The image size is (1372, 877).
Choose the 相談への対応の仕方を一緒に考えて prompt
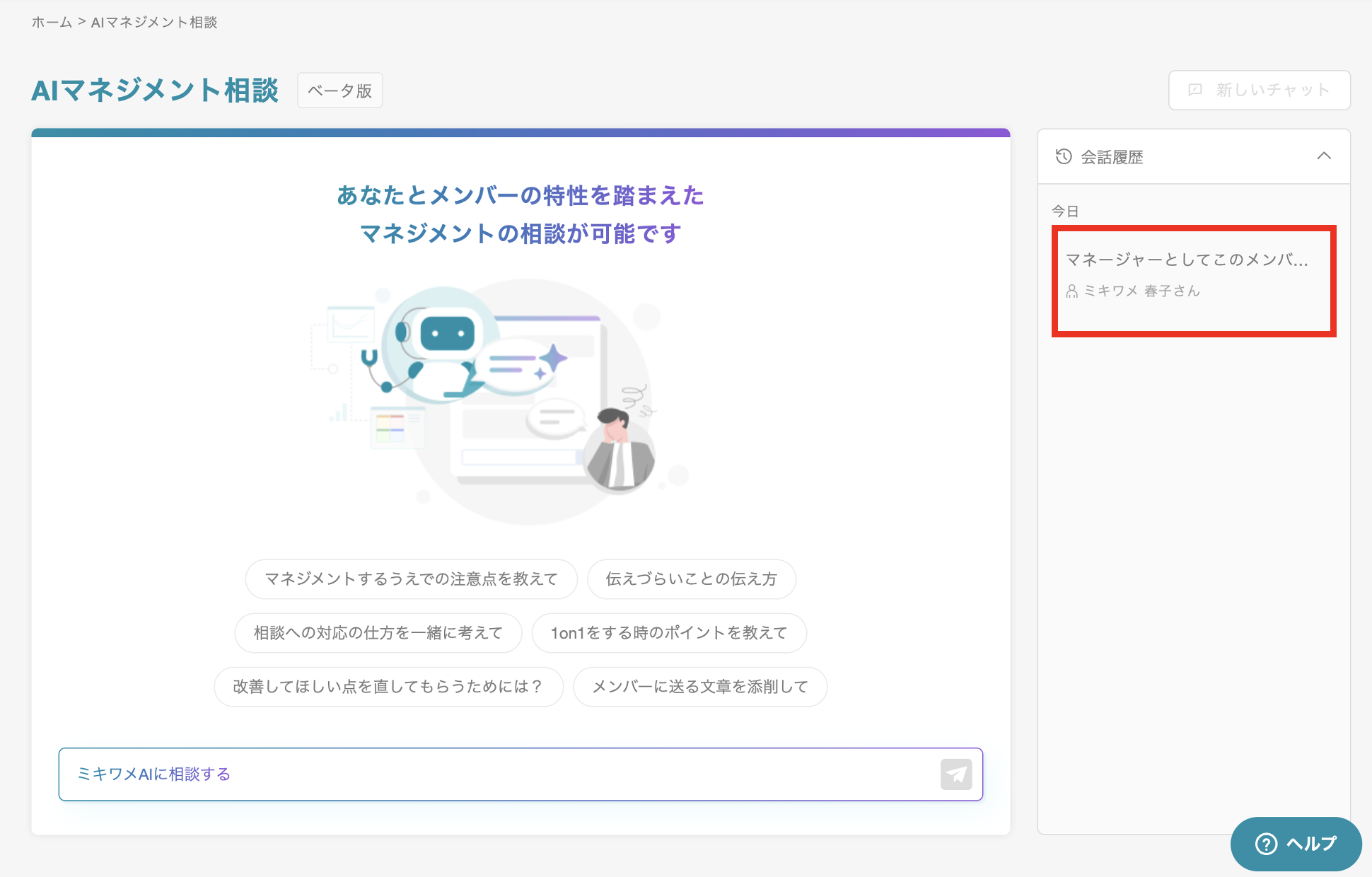(378, 633)
